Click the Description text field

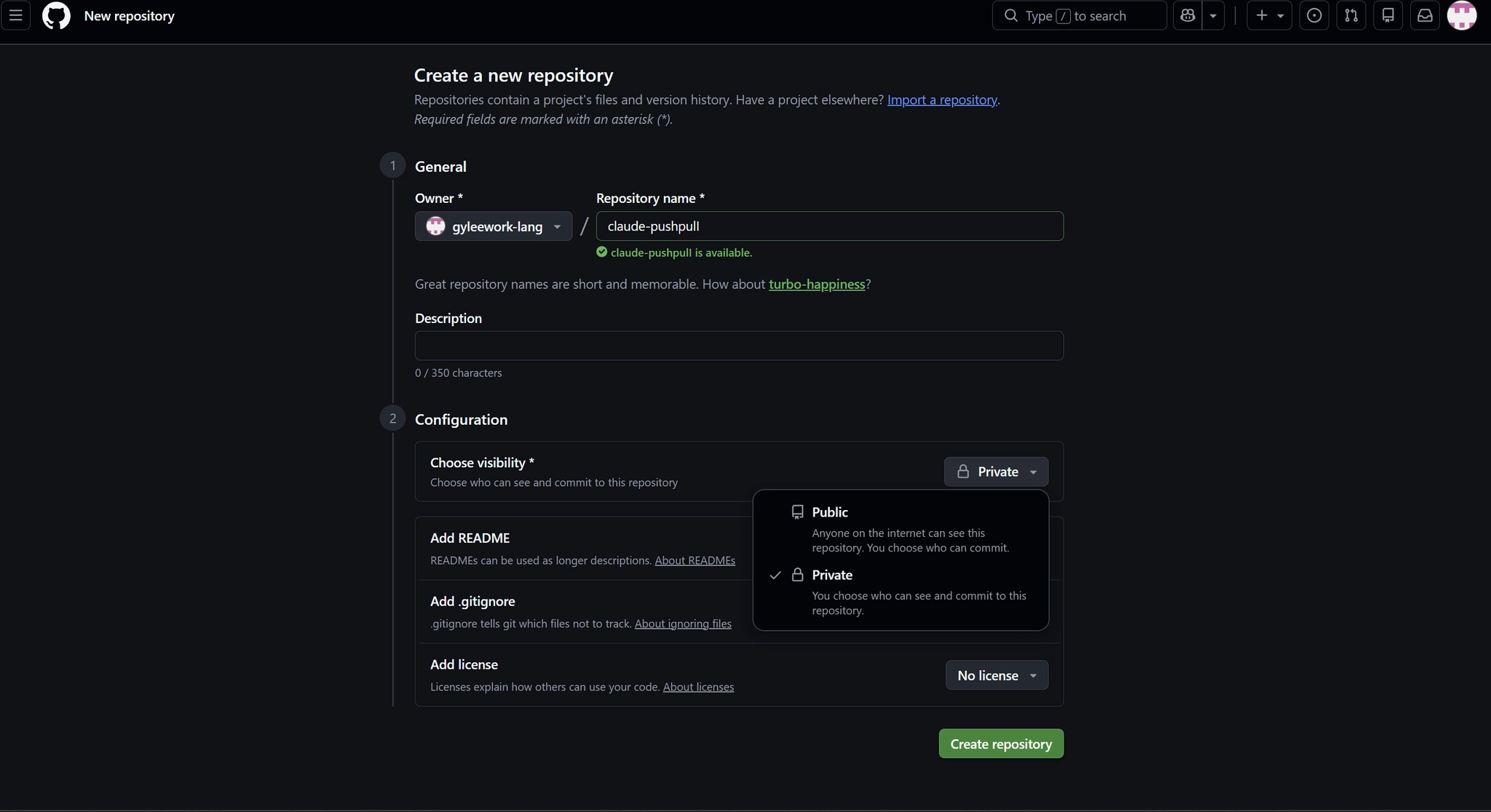[x=739, y=346]
